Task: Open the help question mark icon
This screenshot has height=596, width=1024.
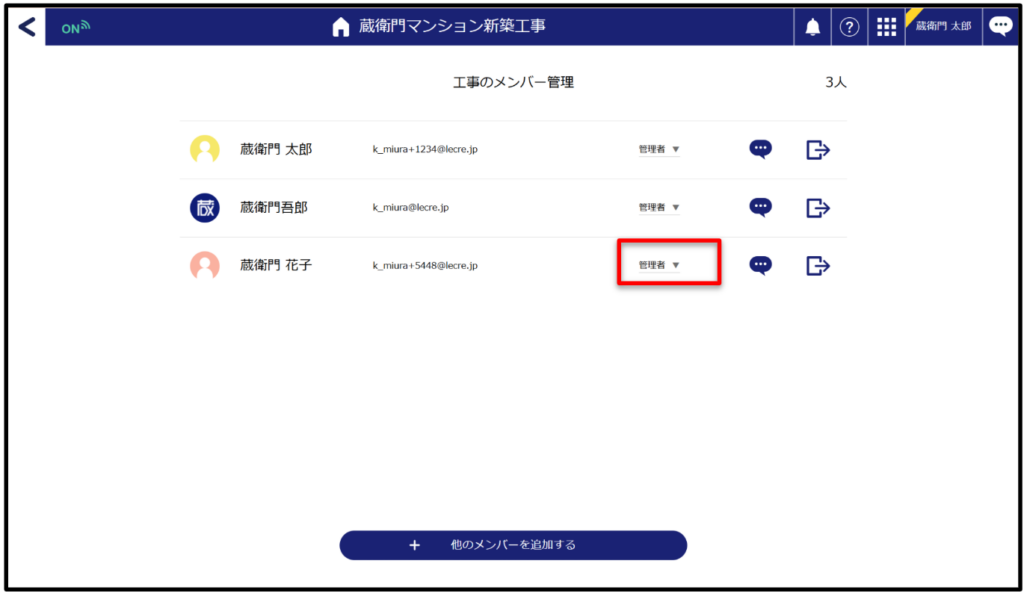Action: pyautogui.click(x=849, y=27)
